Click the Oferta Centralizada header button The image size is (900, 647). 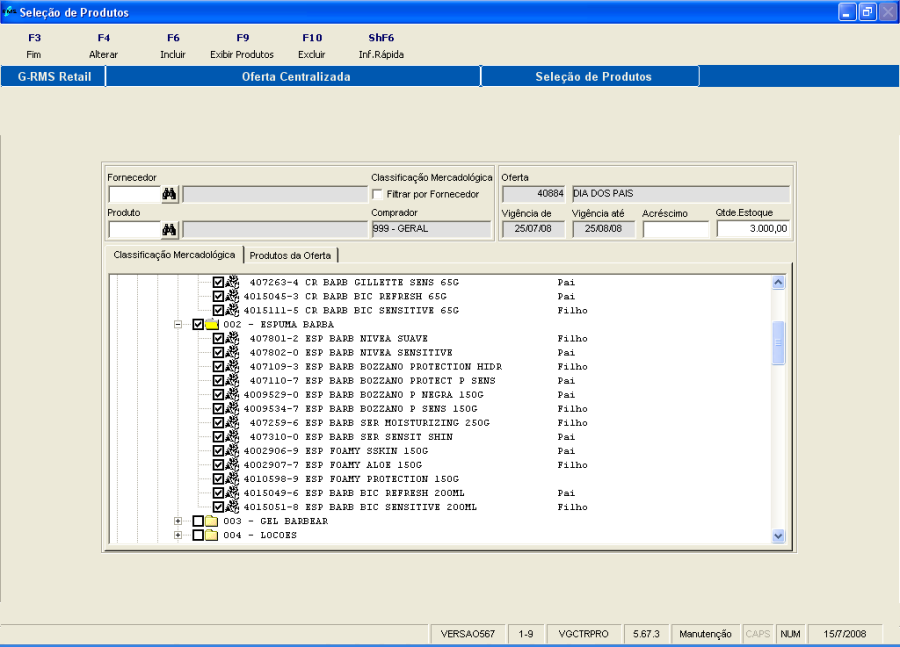(x=293, y=76)
